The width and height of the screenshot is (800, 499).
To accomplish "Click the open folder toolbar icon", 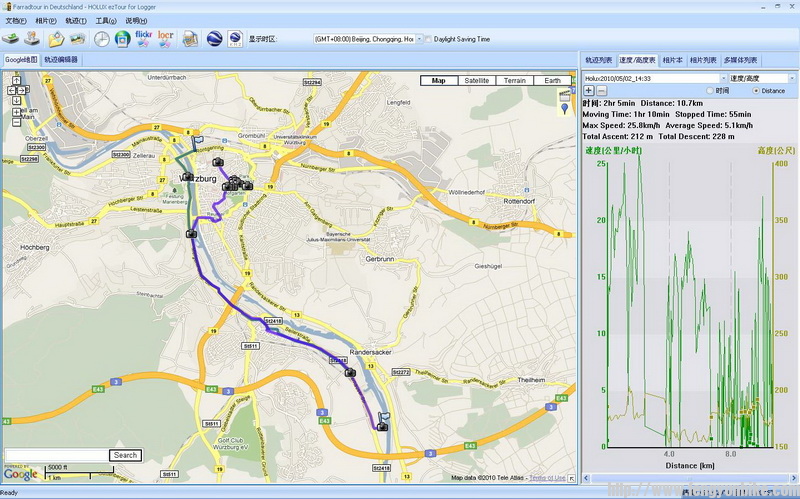I will (56, 39).
